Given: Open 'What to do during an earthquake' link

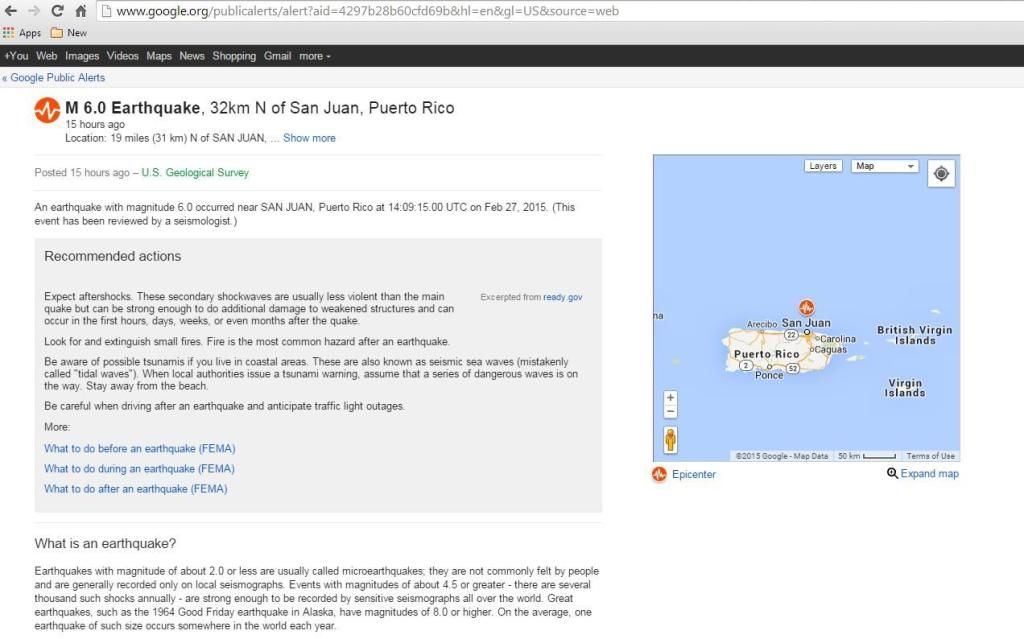Looking at the screenshot, I should tap(139, 469).
